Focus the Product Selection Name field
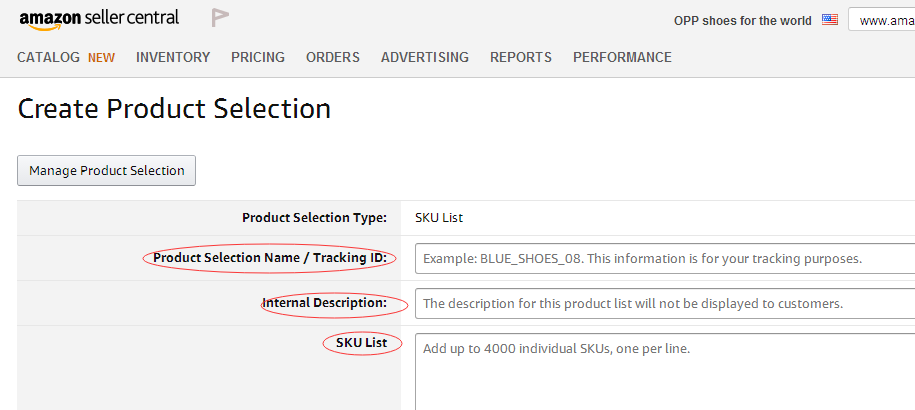 [665, 259]
